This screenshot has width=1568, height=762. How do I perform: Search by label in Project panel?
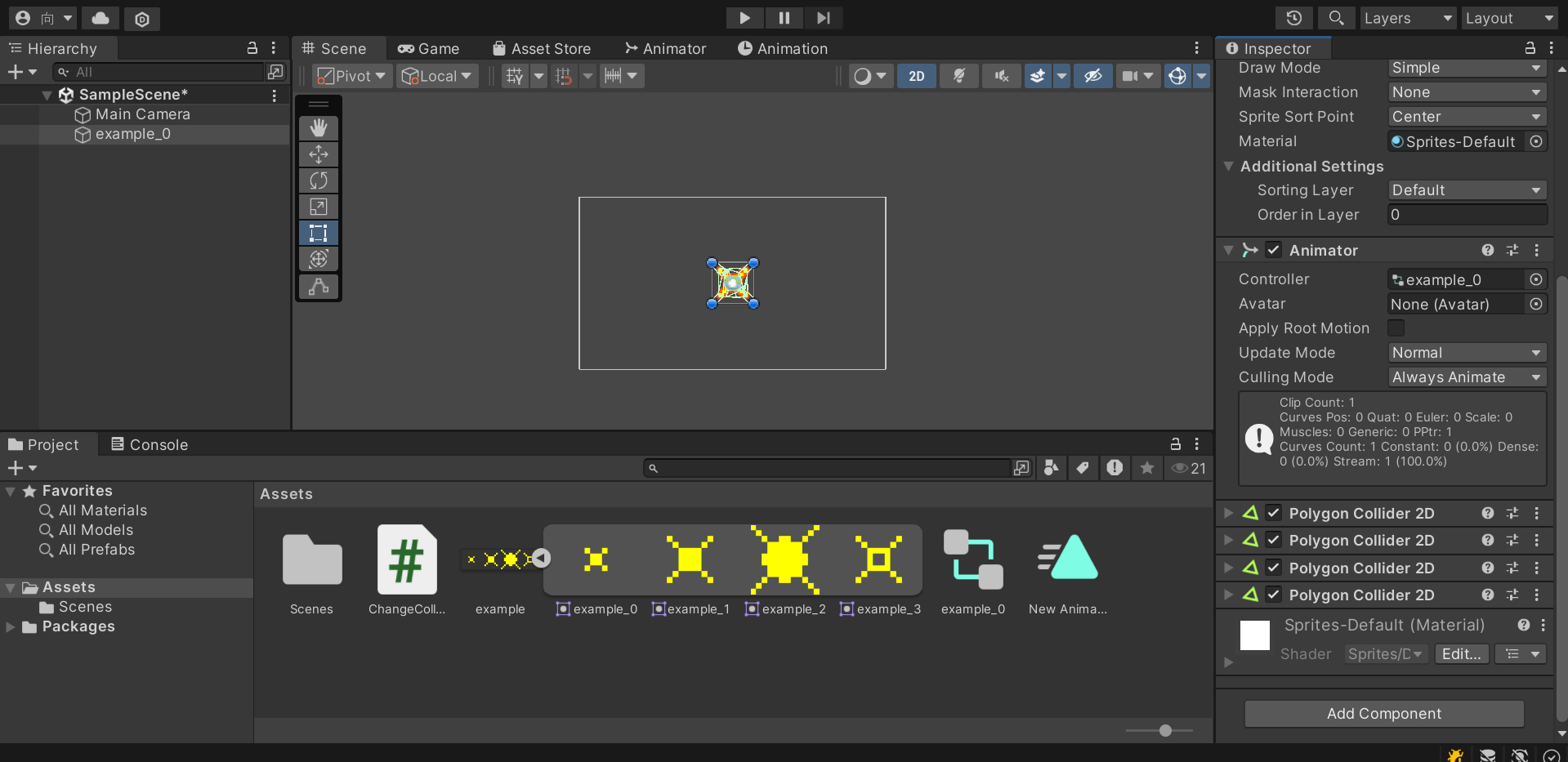point(1083,468)
